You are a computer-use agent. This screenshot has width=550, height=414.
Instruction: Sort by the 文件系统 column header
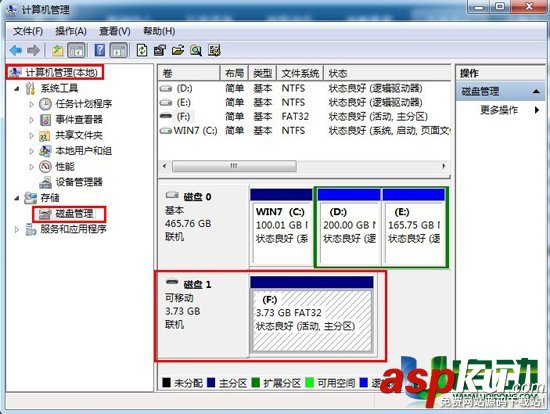click(300, 73)
